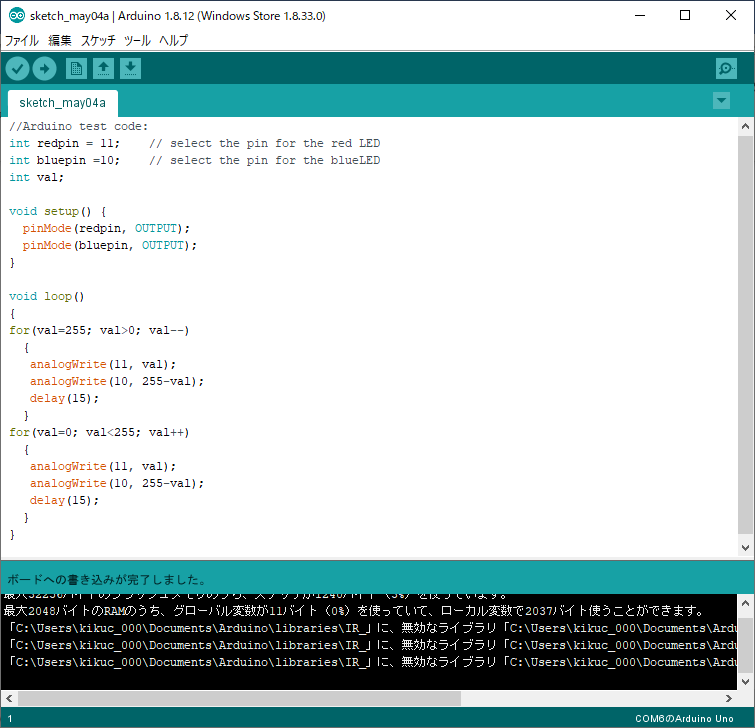This screenshot has width=755, height=728.
Task: Click the Upload arrow icon
Action: 45,68
